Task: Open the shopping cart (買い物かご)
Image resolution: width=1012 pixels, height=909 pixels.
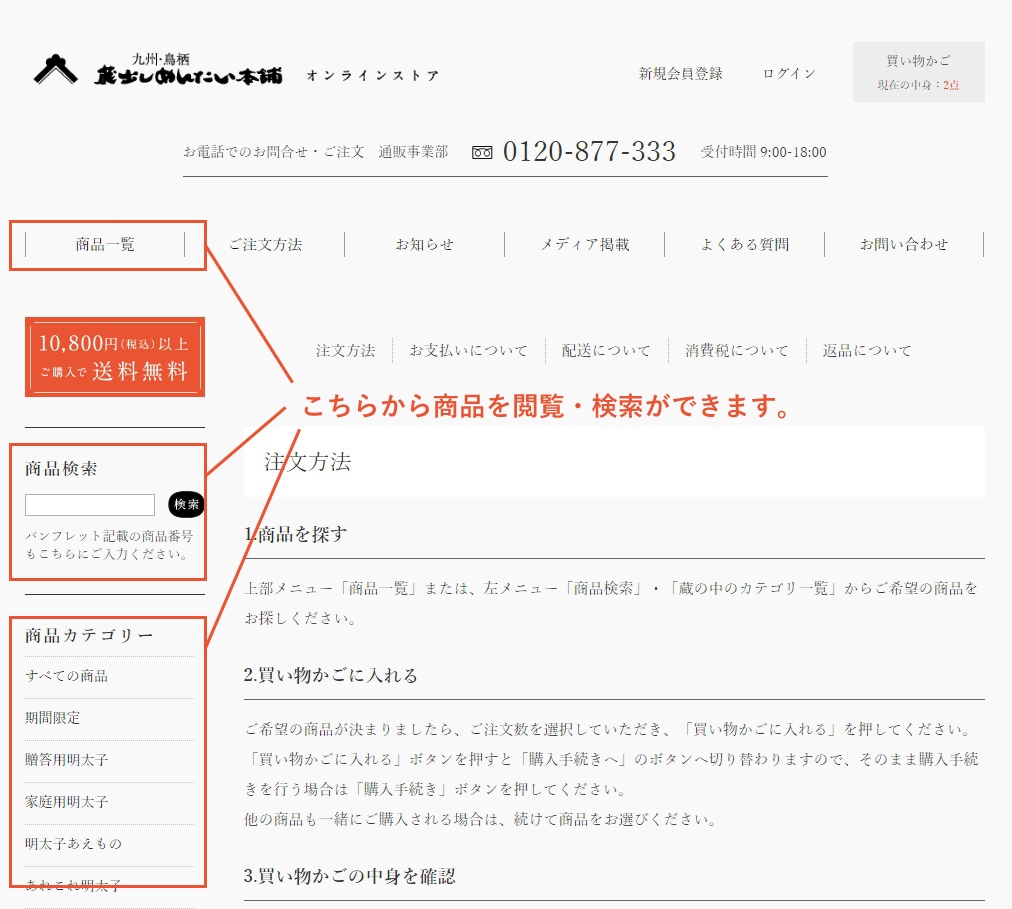Action: pos(918,72)
